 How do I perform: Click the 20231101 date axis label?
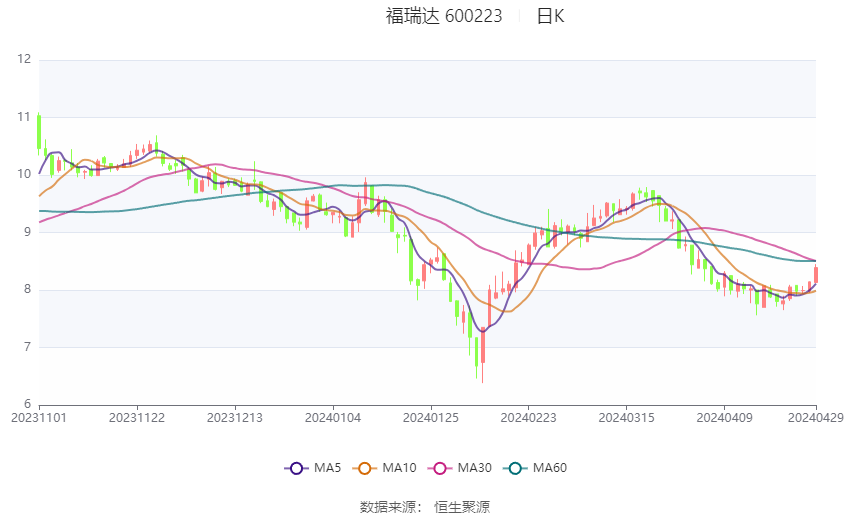pos(38,416)
